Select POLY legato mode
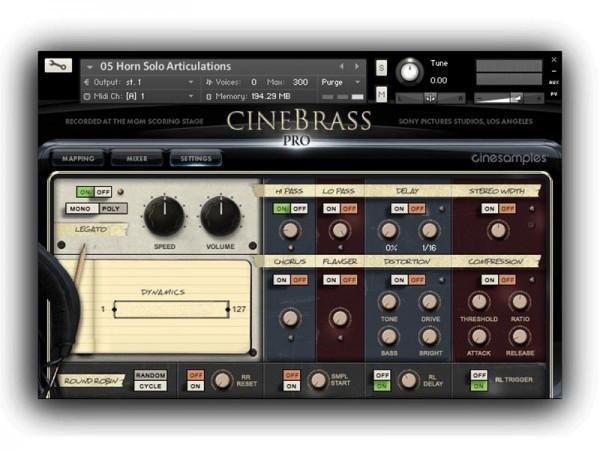The image size is (600, 450). pyautogui.click(x=111, y=209)
